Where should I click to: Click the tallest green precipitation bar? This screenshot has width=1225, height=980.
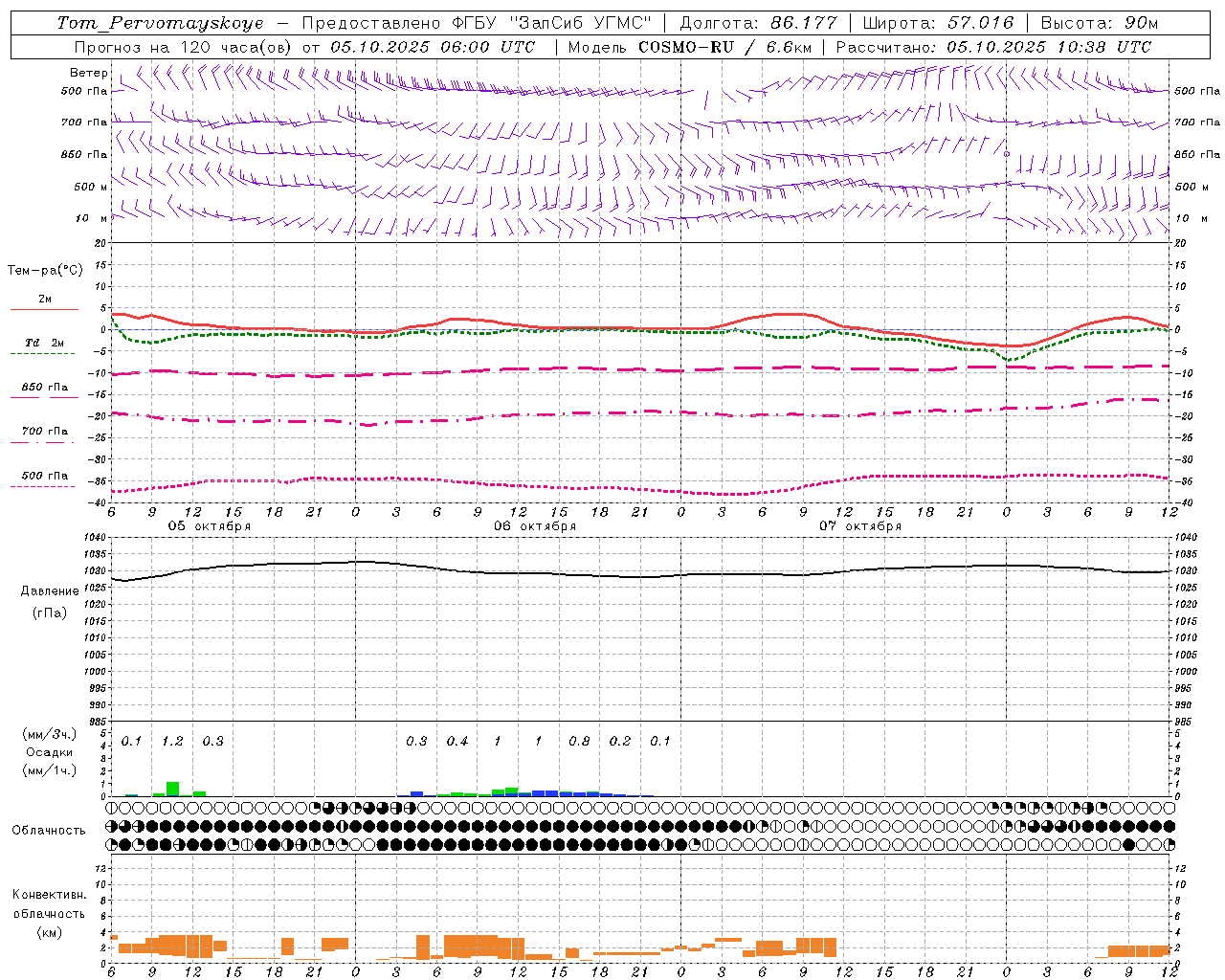pyautogui.click(x=172, y=789)
